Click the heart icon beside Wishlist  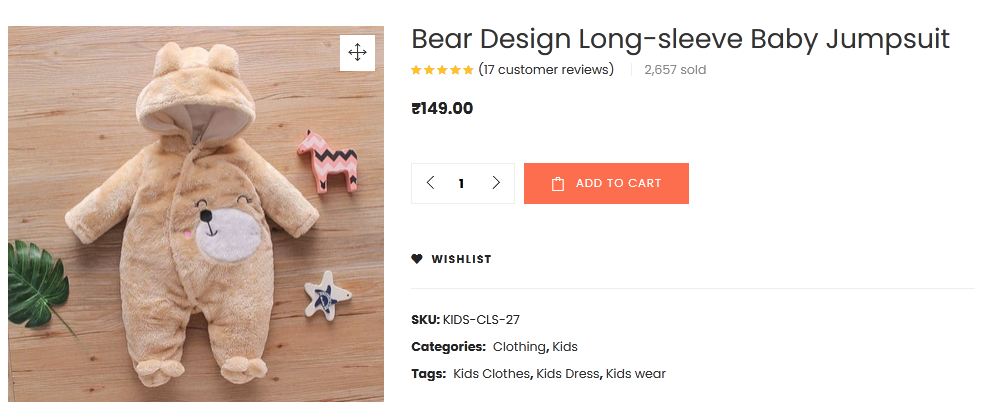click(x=417, y=259)
